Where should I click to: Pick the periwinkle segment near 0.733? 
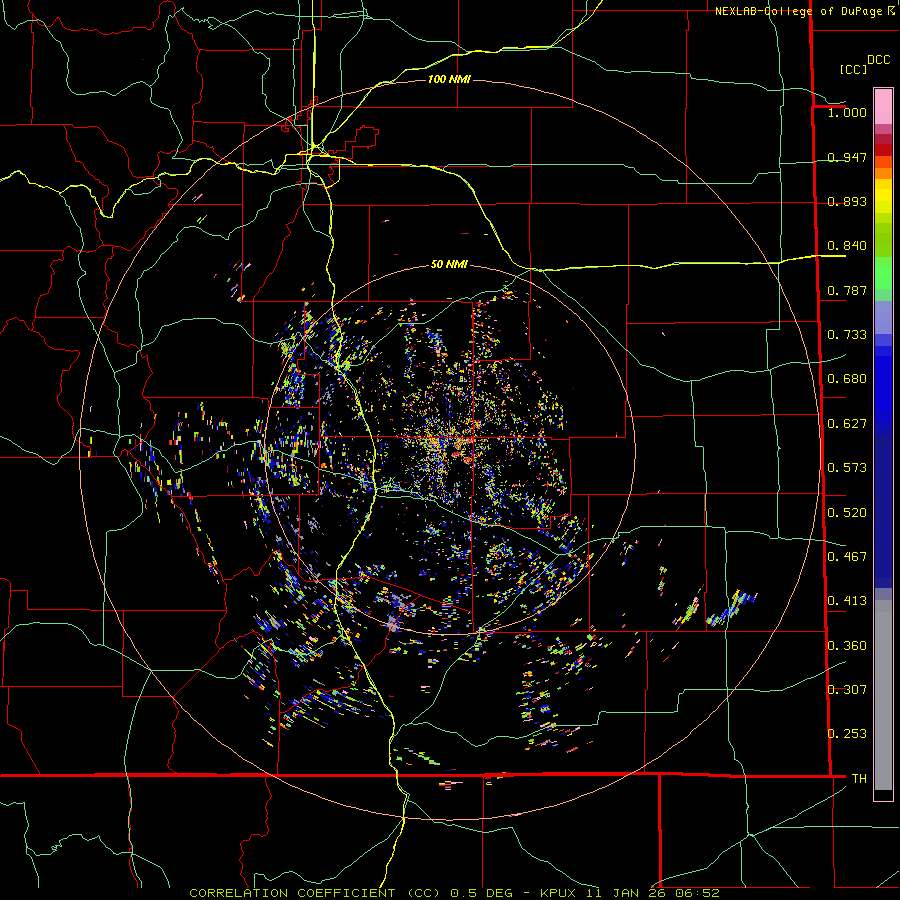pyautogui.click(x=883, y=317)
